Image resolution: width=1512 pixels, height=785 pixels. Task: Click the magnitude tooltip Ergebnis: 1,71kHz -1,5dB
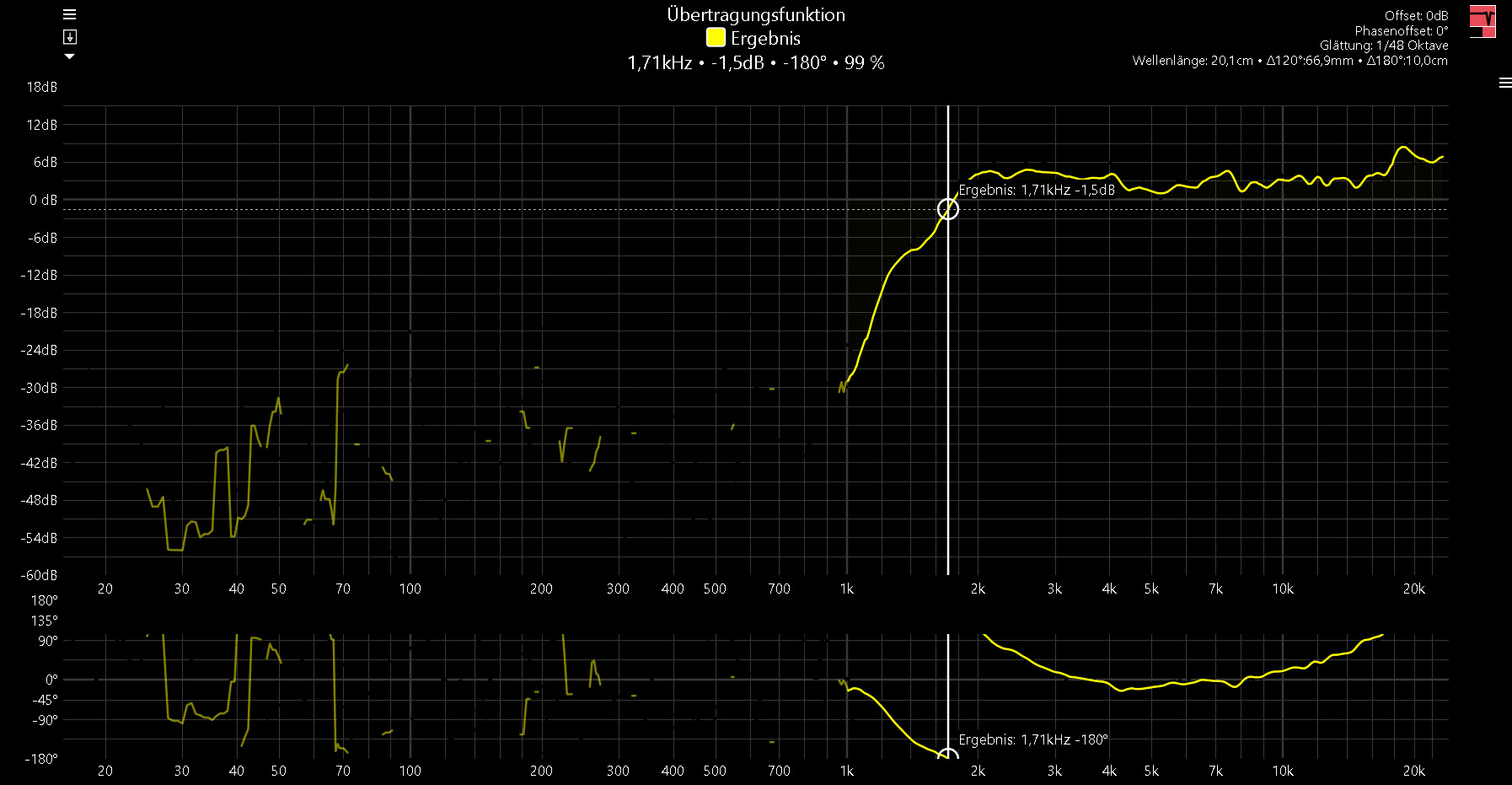tap(1037, 191)
